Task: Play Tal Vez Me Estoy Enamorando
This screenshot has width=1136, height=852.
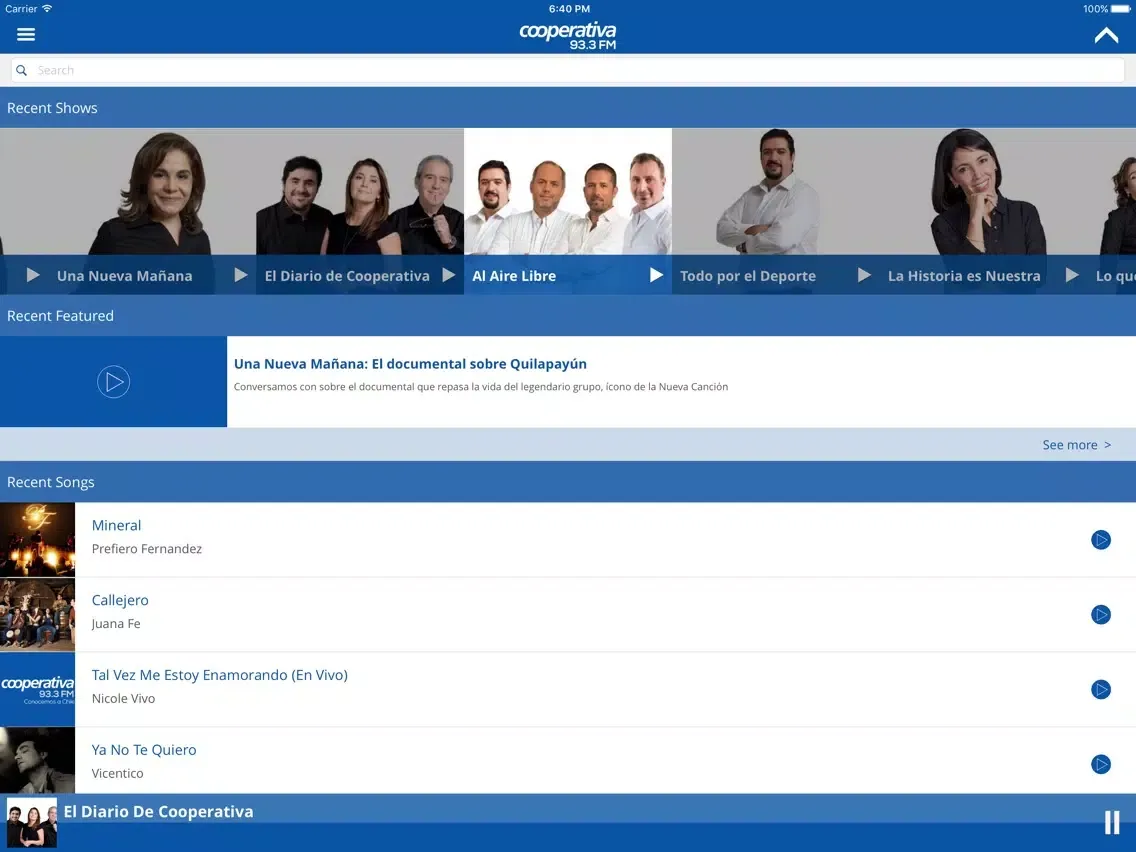Action: coord(1100,689)
